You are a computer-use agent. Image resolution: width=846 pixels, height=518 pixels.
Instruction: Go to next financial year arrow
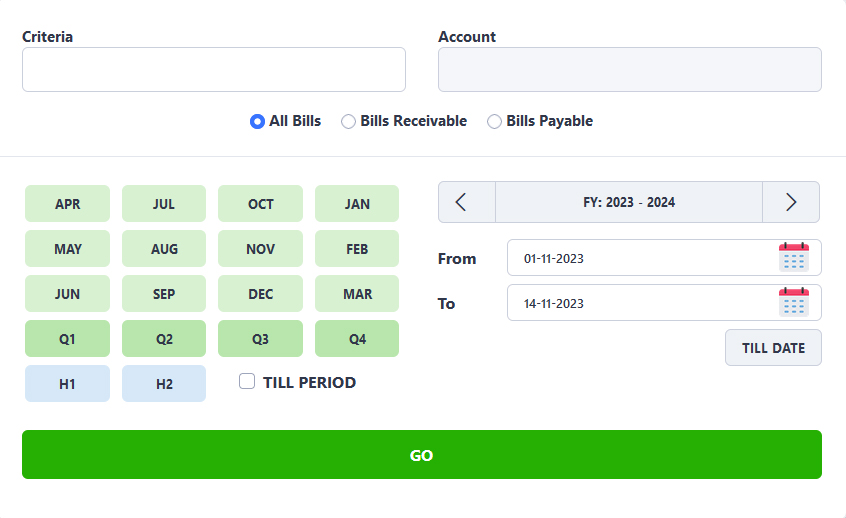tap(791, 202)
